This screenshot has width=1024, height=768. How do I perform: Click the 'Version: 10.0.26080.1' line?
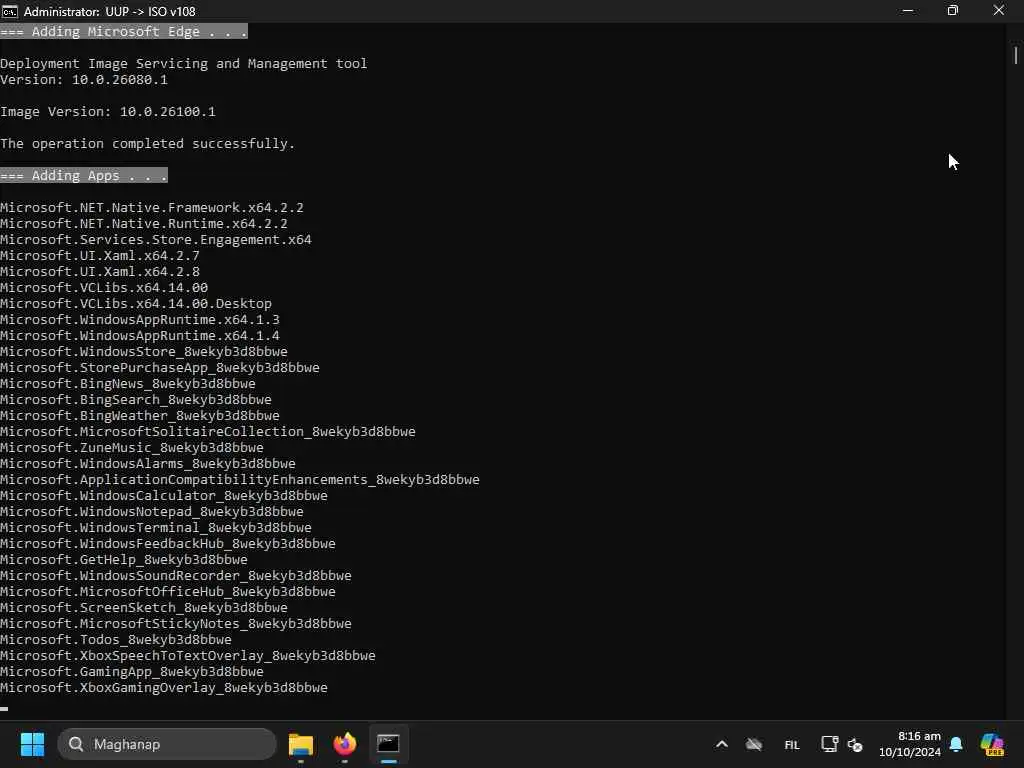(x=84, y=80)
